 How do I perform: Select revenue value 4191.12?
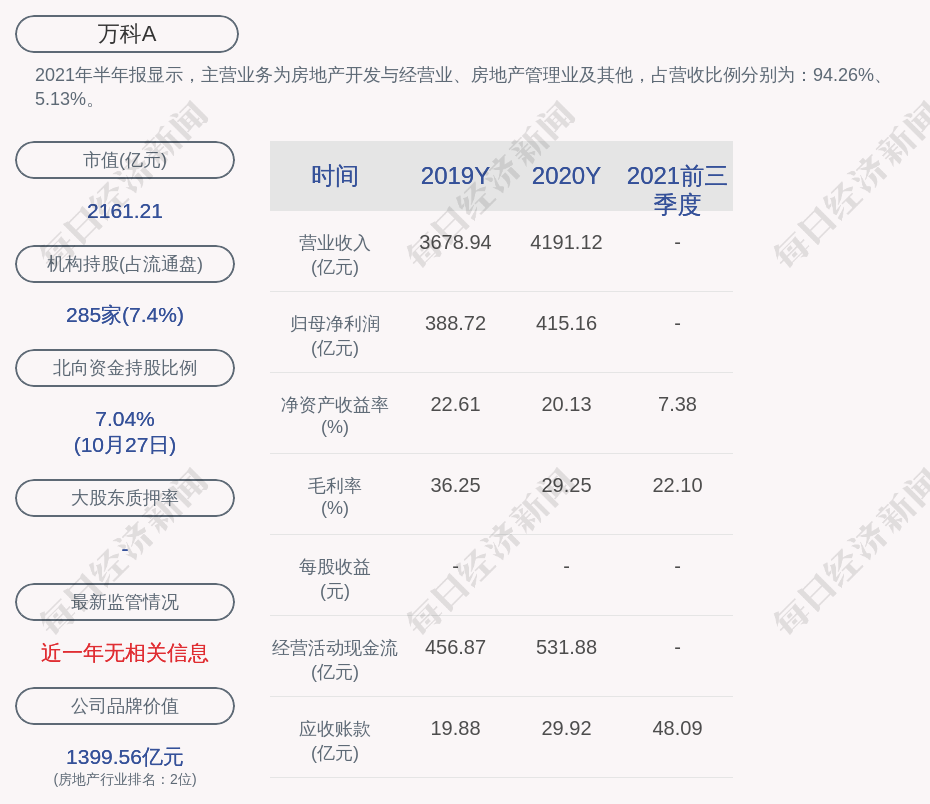(566, 243)
